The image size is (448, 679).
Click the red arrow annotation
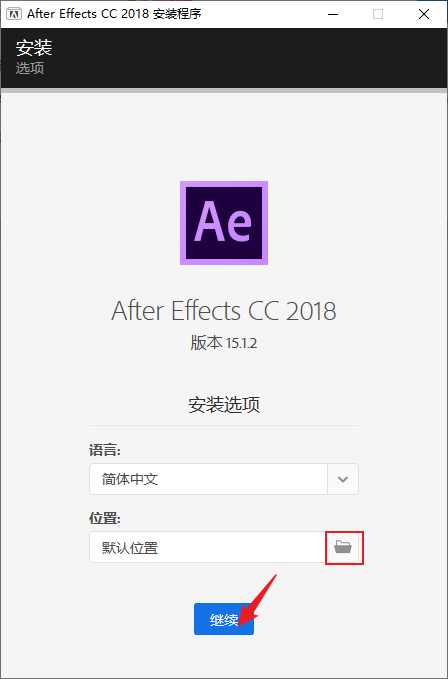click(x=257, y=600)
